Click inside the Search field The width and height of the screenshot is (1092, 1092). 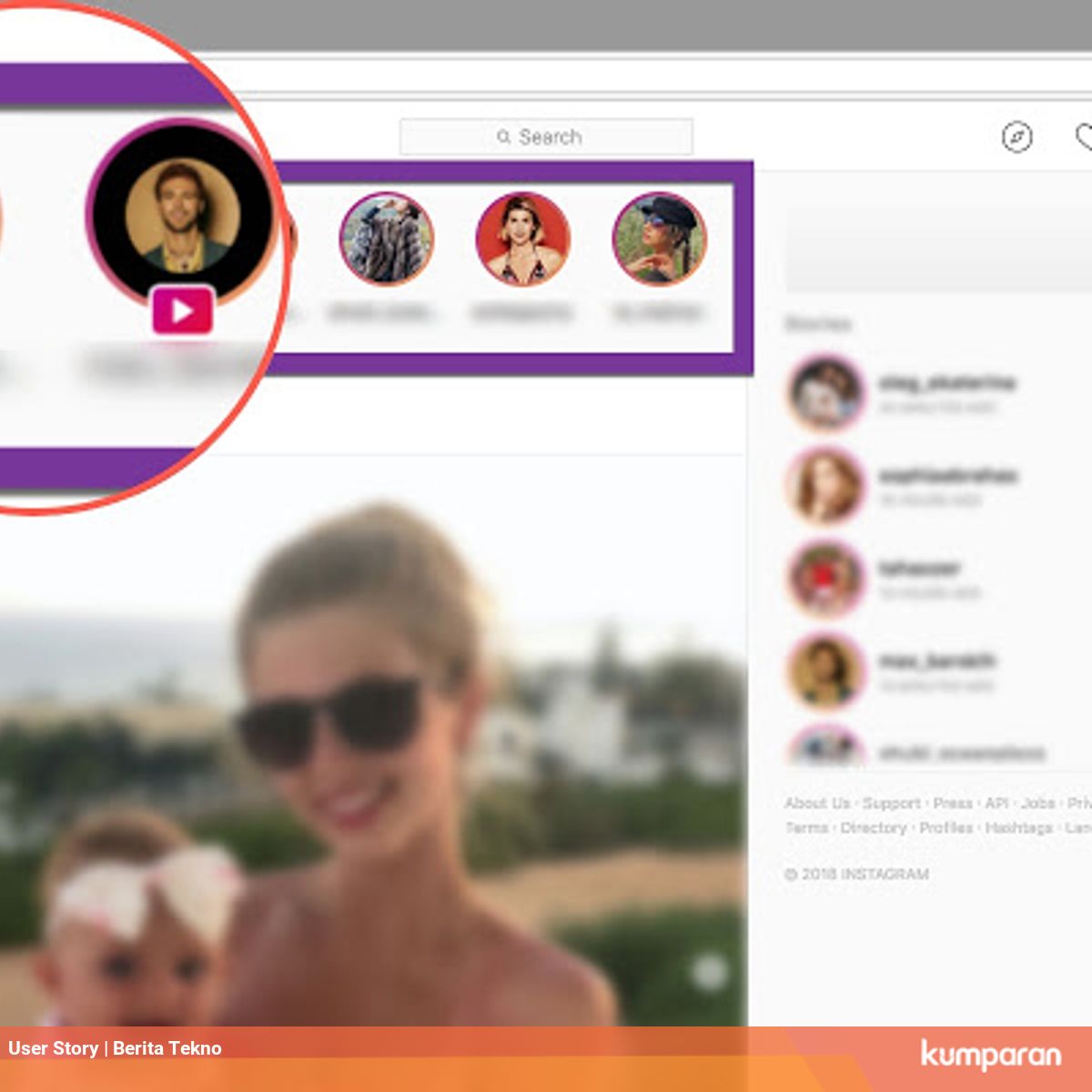tap(564, 136)
